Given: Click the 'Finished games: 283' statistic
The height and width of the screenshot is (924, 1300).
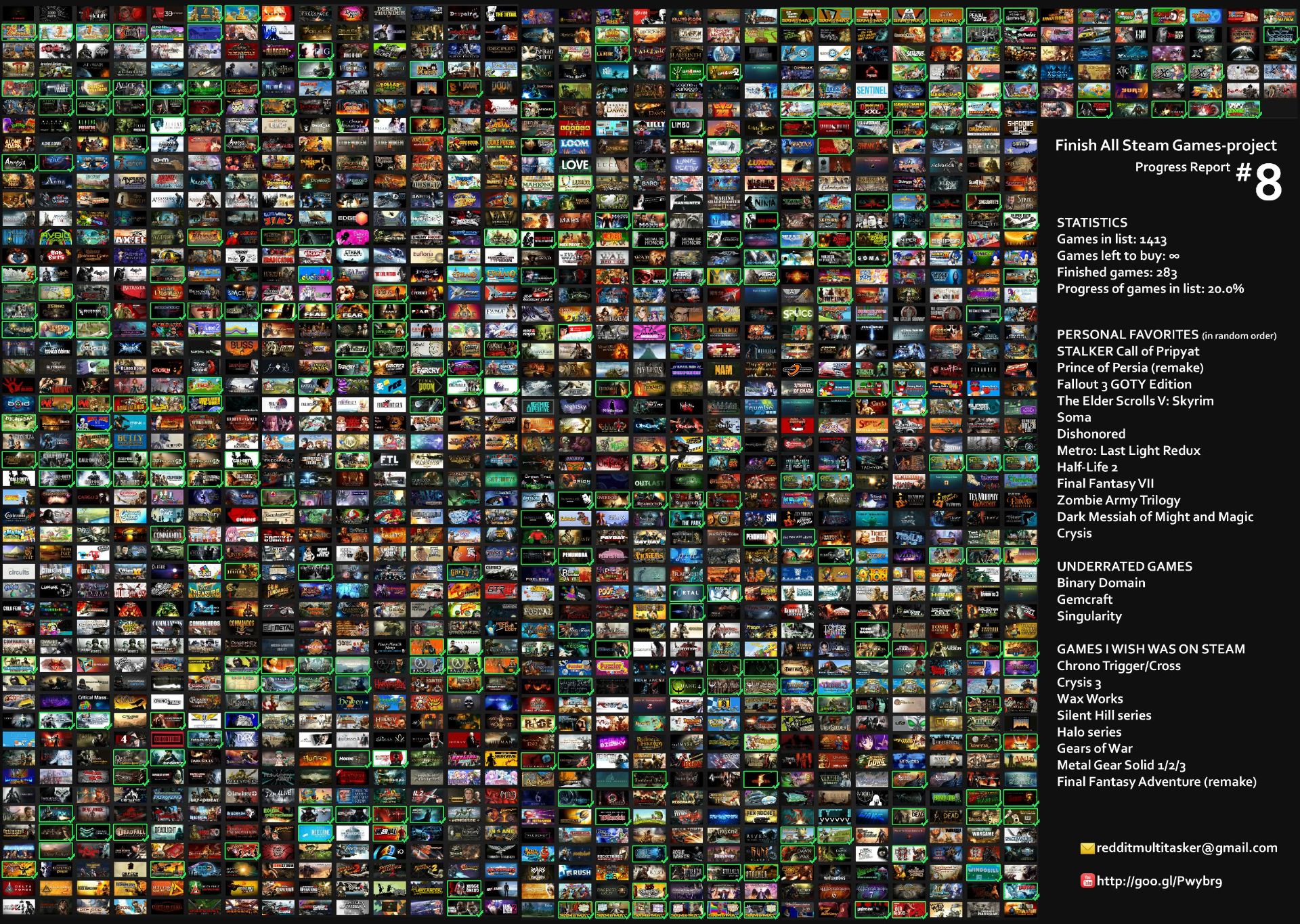Looking at the screenshot, I should [1117, 272].
